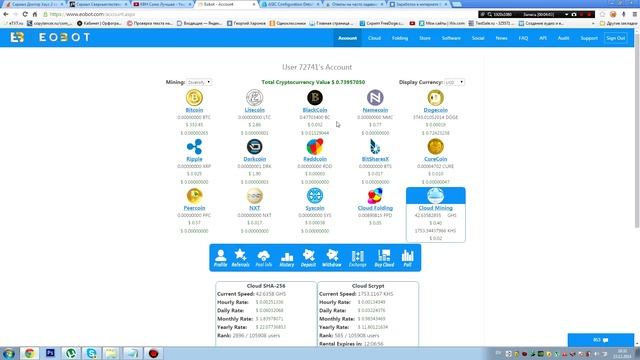Click the Dogecoin icon

point(436,98)
